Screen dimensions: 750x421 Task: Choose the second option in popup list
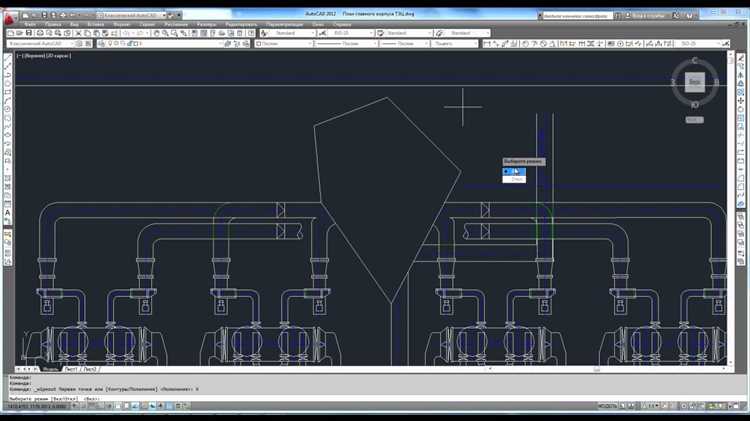point(514,179)
